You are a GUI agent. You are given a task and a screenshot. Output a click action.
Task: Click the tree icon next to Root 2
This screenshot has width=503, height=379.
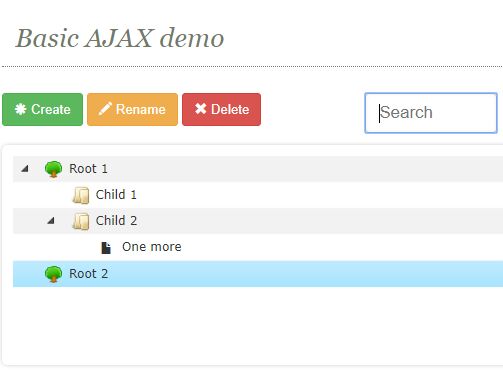click(53, 274)
